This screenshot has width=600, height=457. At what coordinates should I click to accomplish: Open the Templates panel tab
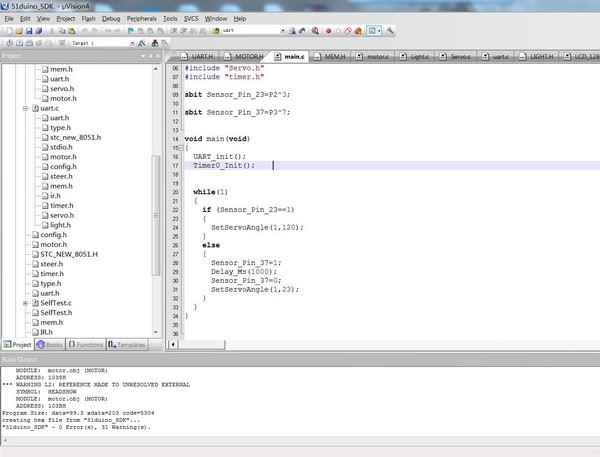pyautogui.click(x=126, y=343)
